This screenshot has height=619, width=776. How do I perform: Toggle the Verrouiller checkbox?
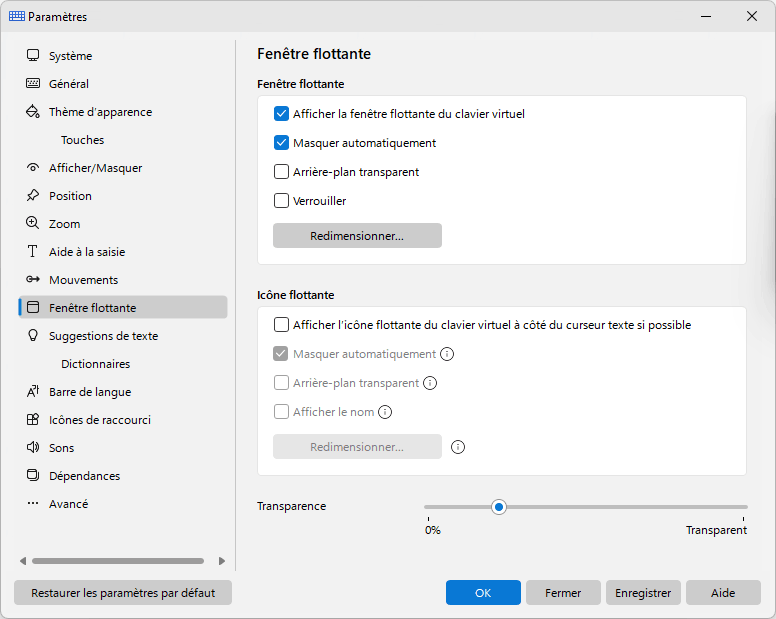(x=281, y=201)
